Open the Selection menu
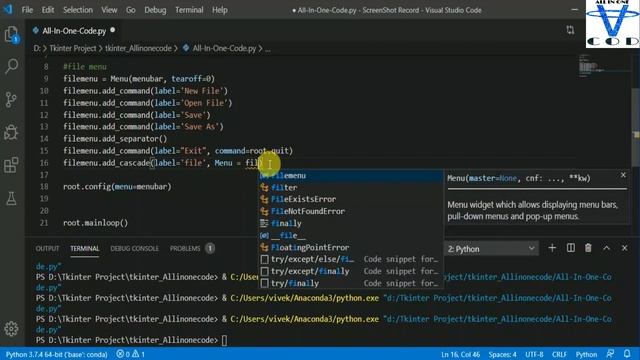640x360 pixels. click(x=78, y=10)
